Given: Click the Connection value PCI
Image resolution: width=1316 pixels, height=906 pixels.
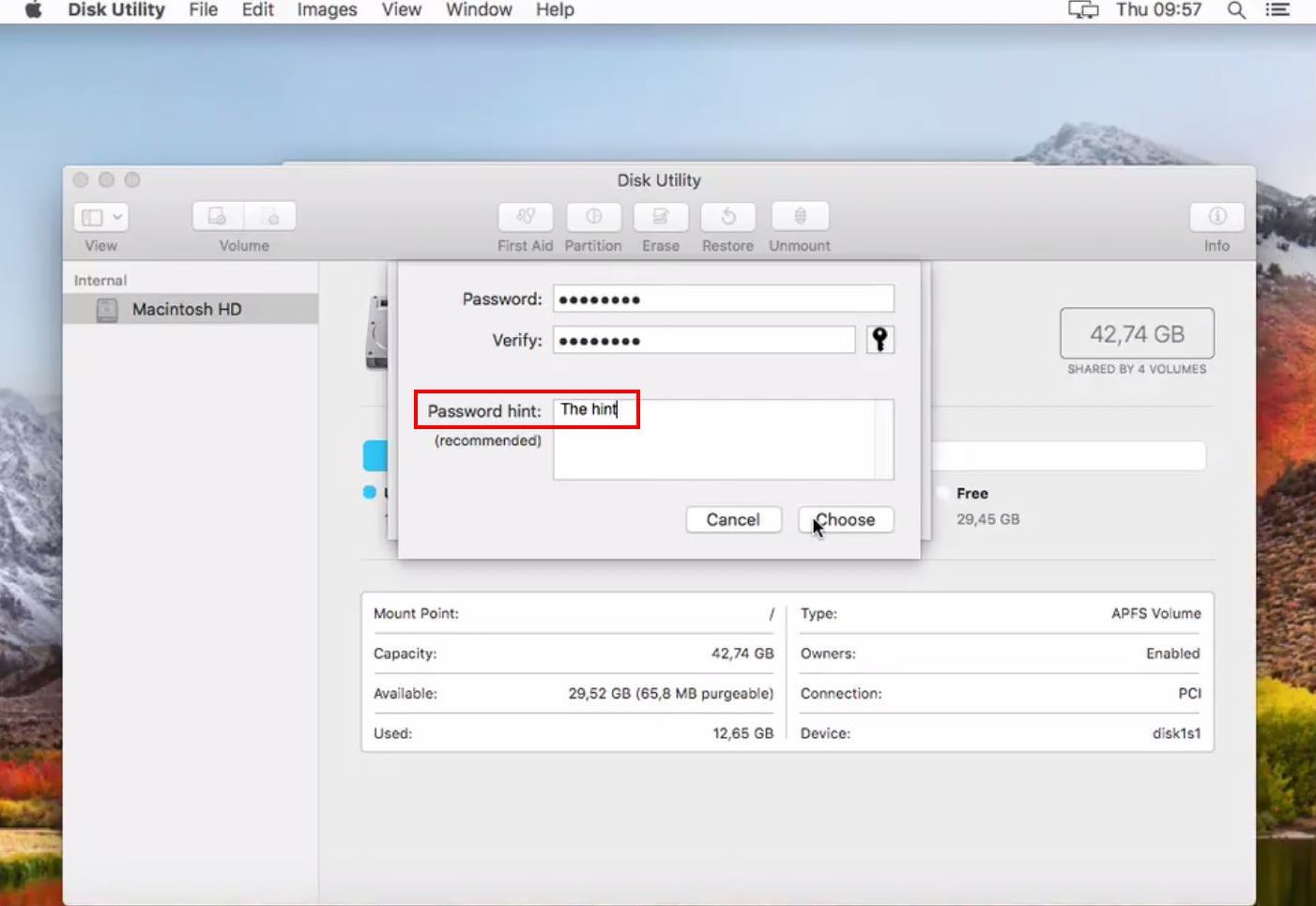Looking at the screenshot, I should (x=1189, y=694).
